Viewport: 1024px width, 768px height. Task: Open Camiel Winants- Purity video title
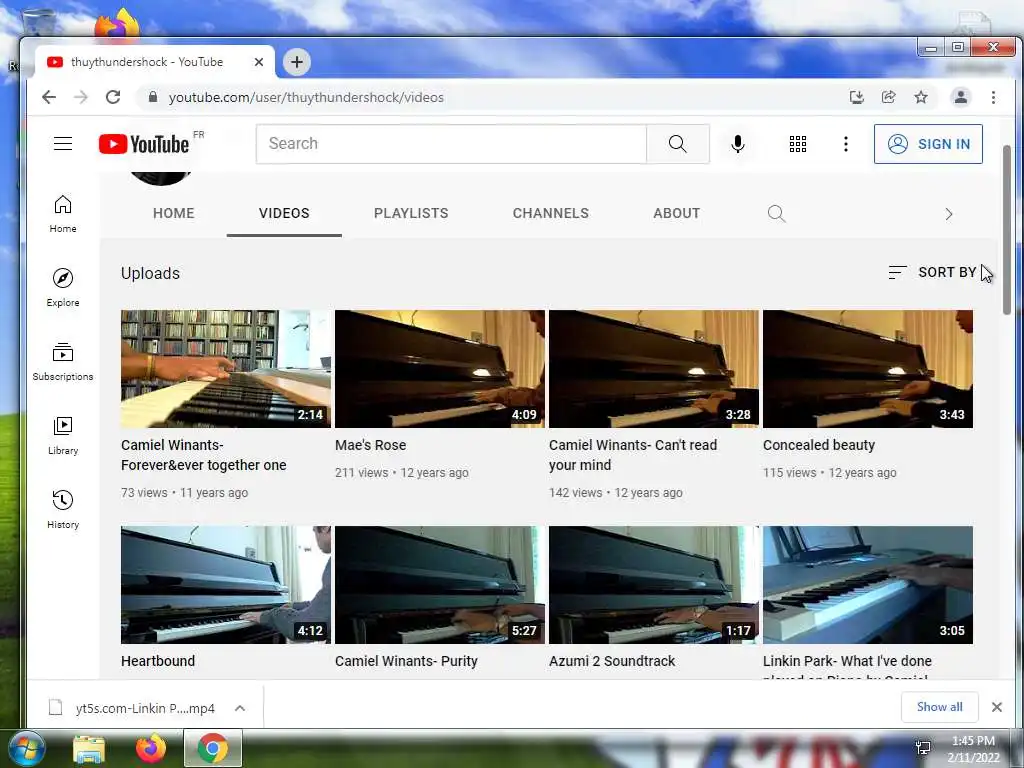[406, 661]
